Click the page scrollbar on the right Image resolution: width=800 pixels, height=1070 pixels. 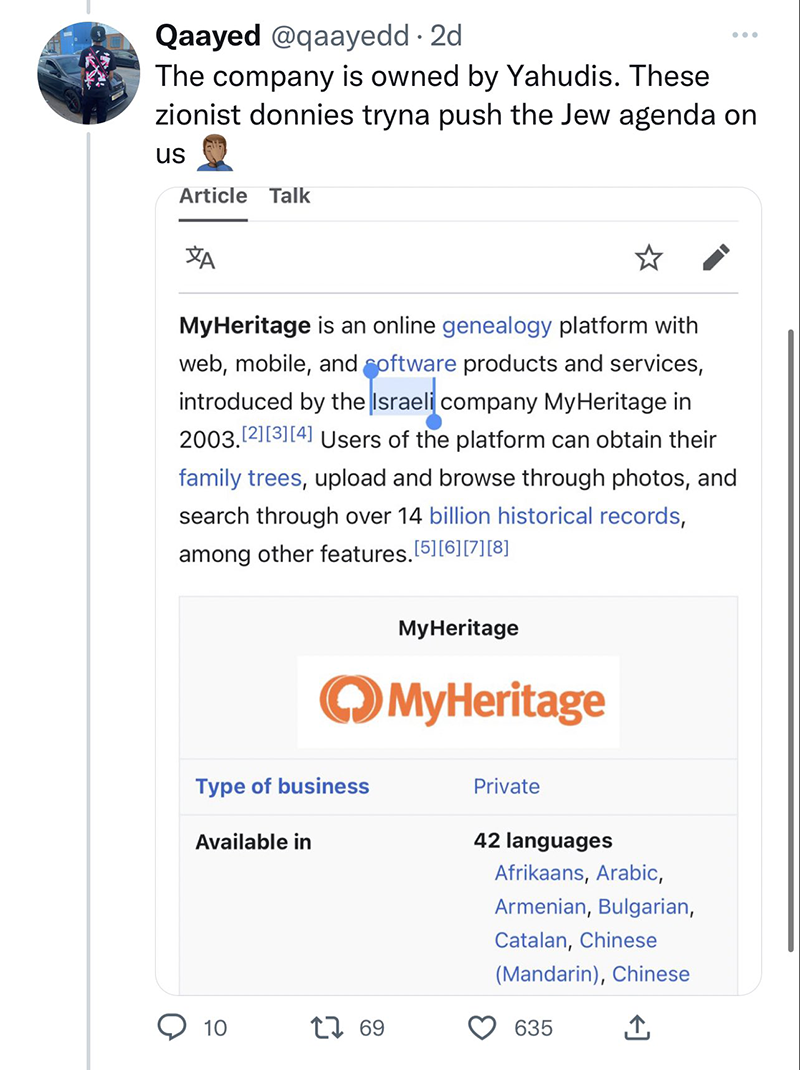tap(790, 640)
